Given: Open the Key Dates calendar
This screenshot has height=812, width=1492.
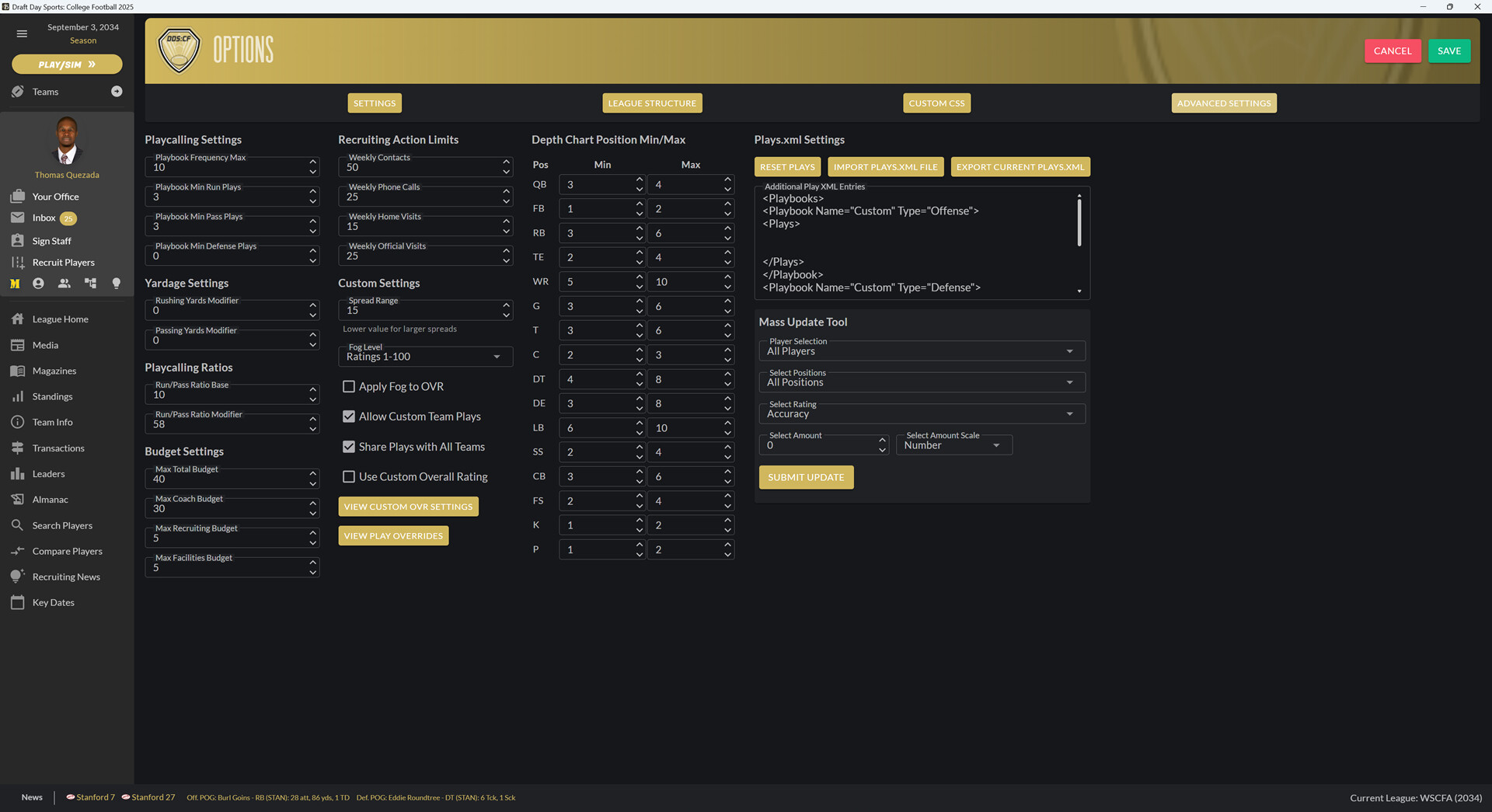Looking at the screenshot, I should (x=52, y=602).
